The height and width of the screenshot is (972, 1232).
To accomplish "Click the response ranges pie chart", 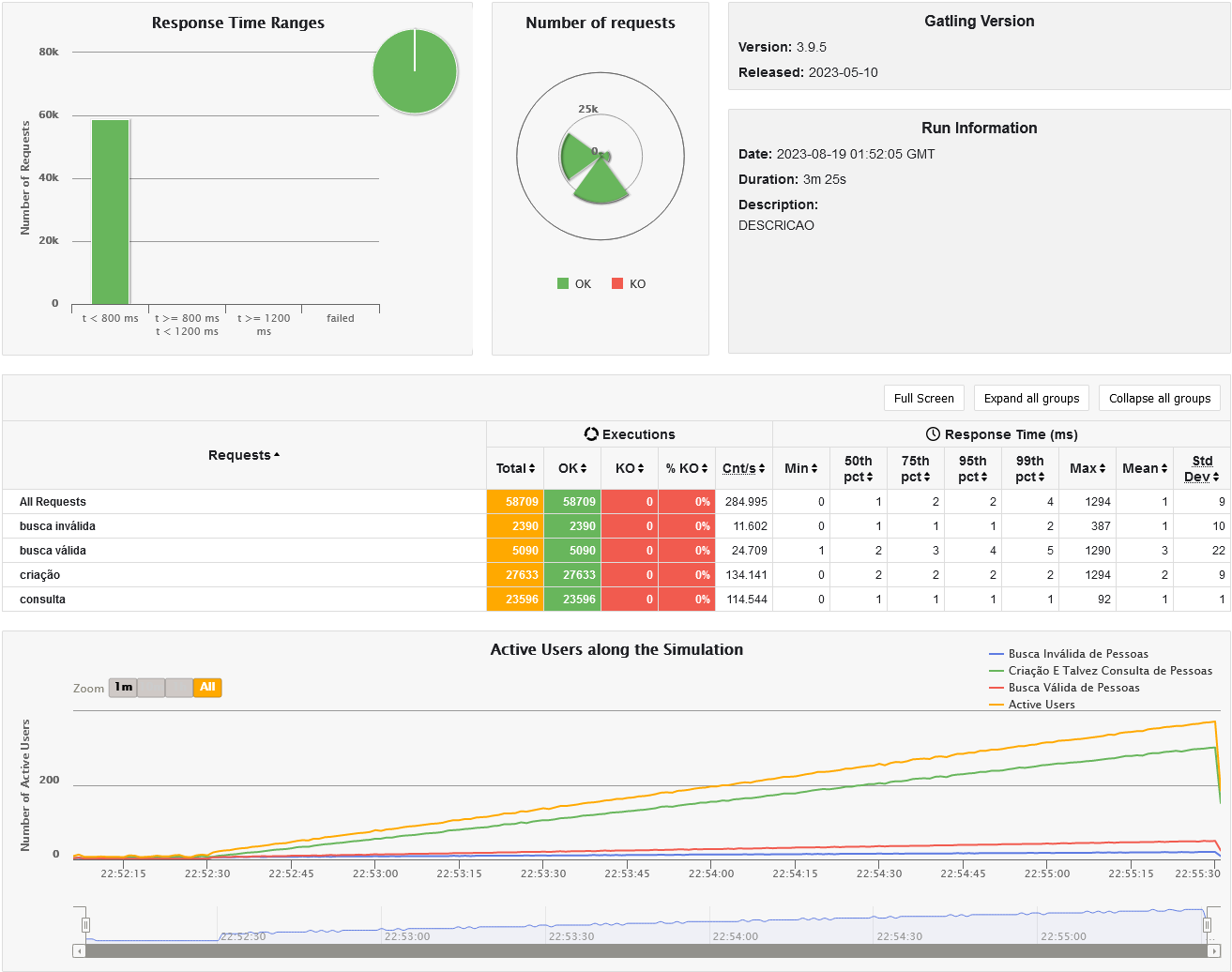I will pyautogui.click(x=415, y=71).
